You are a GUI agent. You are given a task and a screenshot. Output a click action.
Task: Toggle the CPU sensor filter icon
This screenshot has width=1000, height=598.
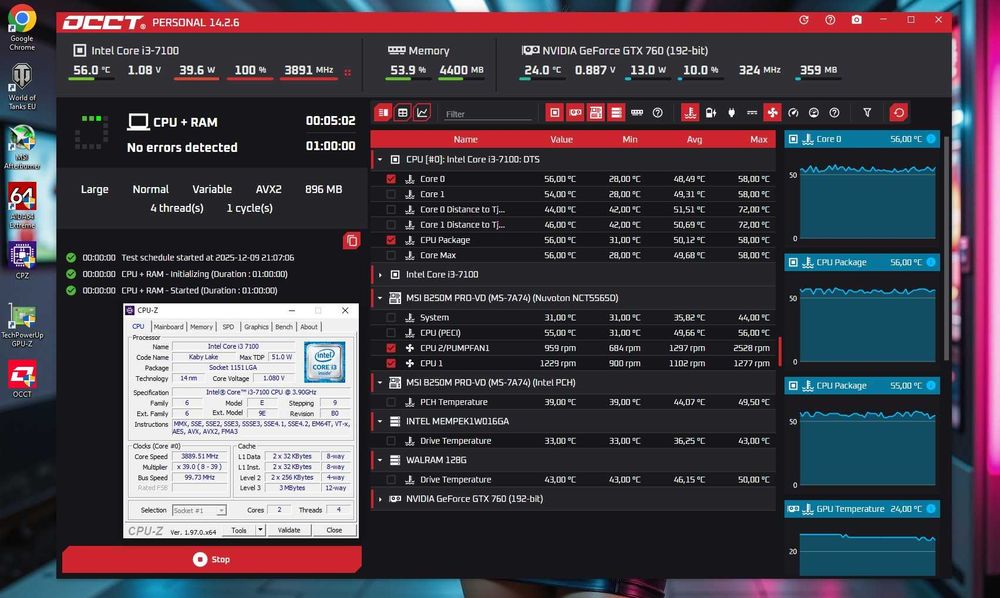click(555, 113)
